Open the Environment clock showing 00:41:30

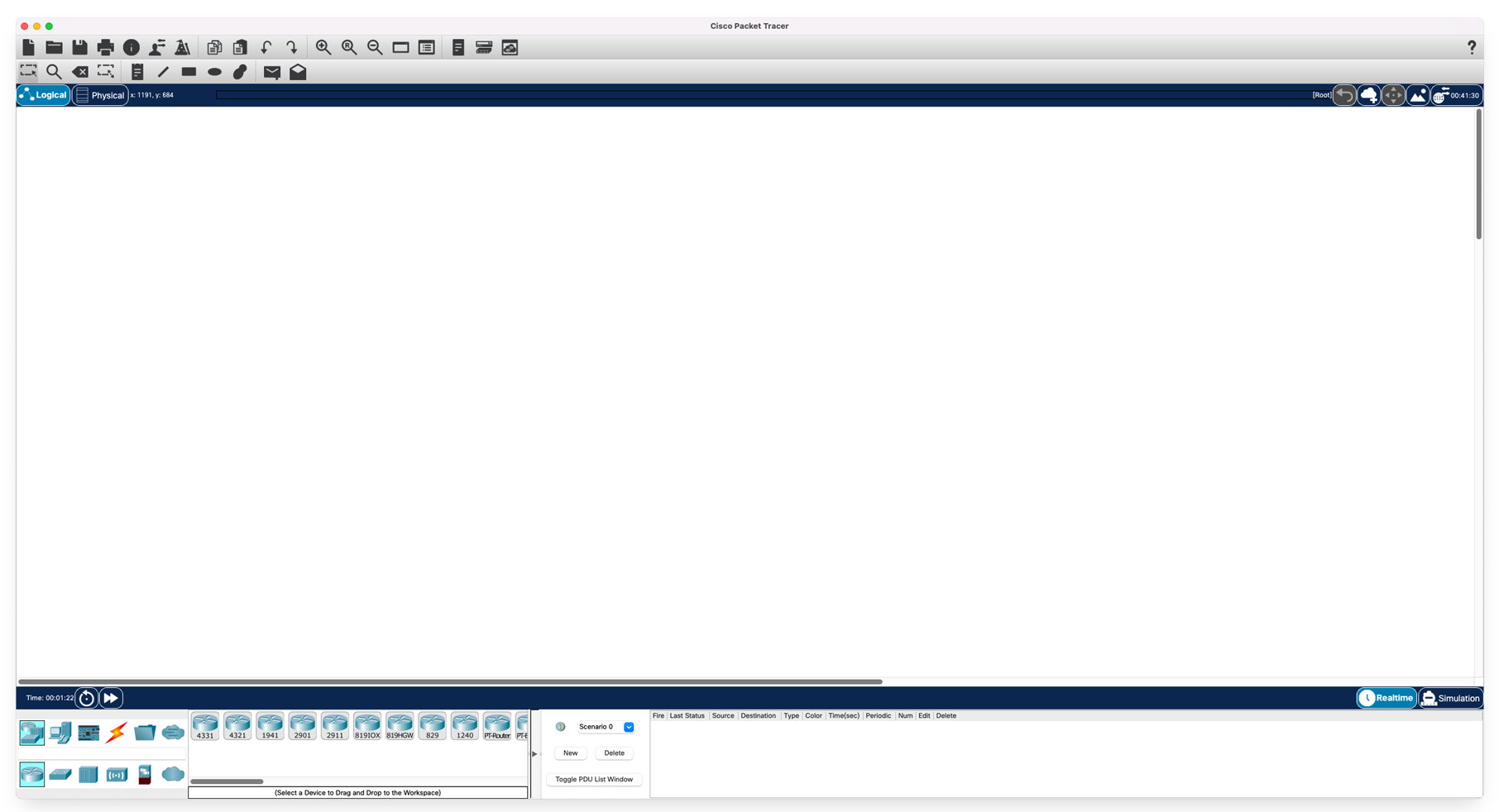coord(1456,95)
